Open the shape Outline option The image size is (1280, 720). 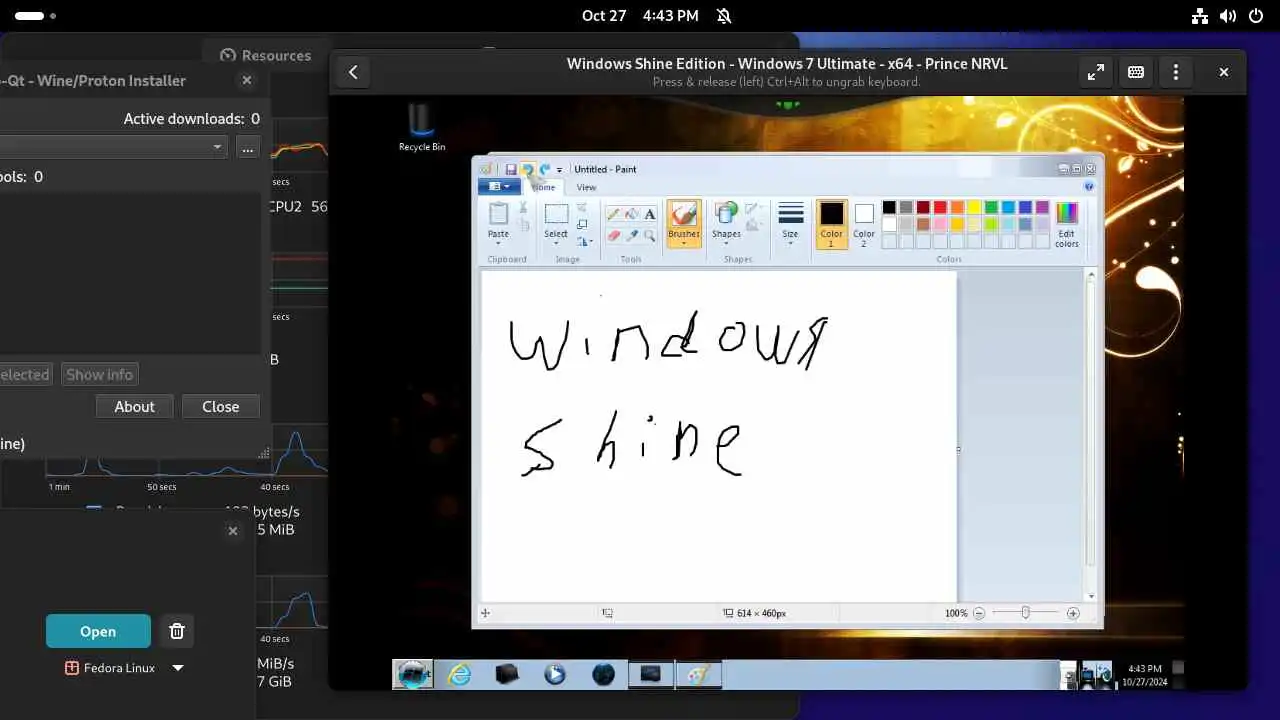[x=754, y=209]
